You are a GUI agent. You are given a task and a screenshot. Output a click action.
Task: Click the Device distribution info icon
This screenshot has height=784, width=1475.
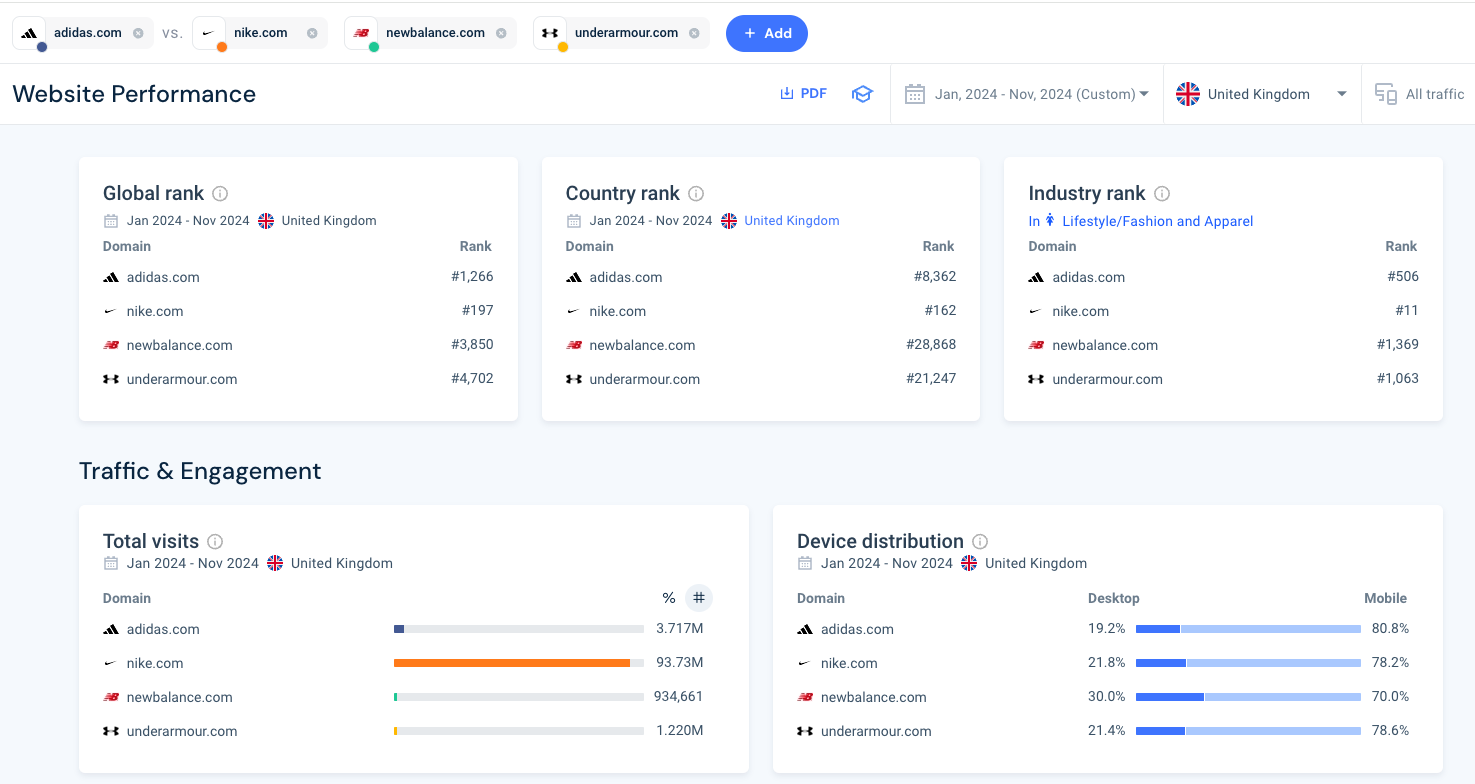point(980,542)
